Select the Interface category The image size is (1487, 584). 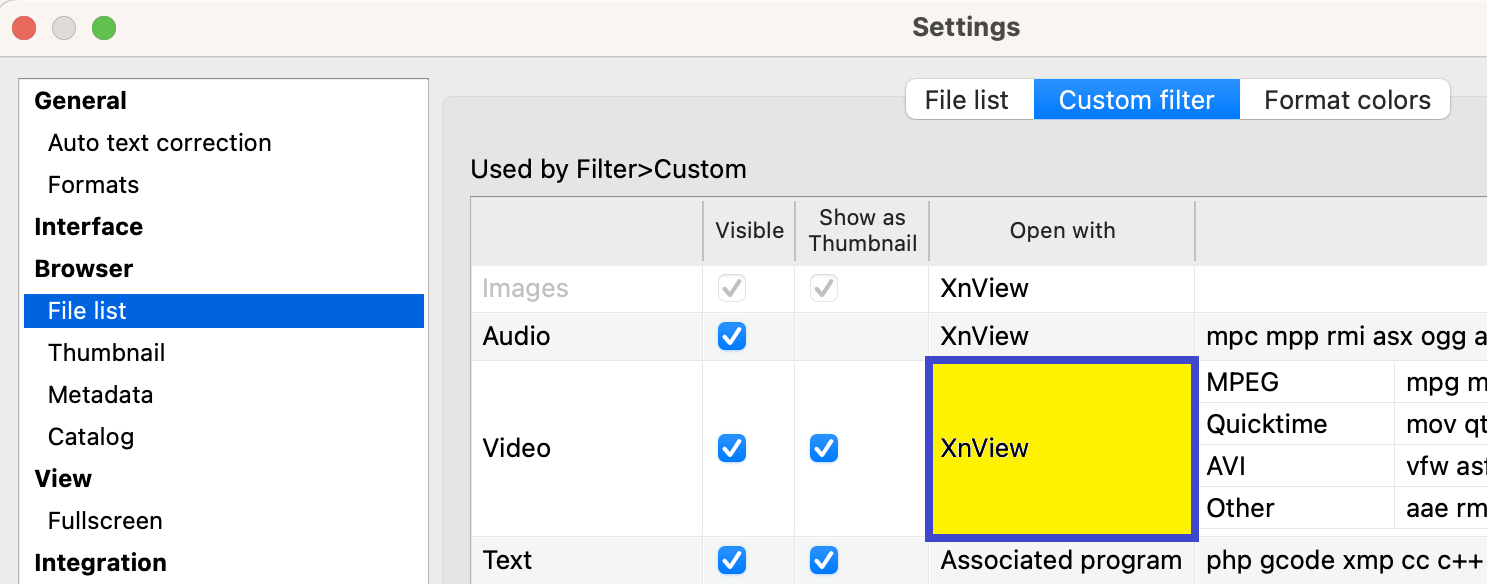(x=89, y=227)
